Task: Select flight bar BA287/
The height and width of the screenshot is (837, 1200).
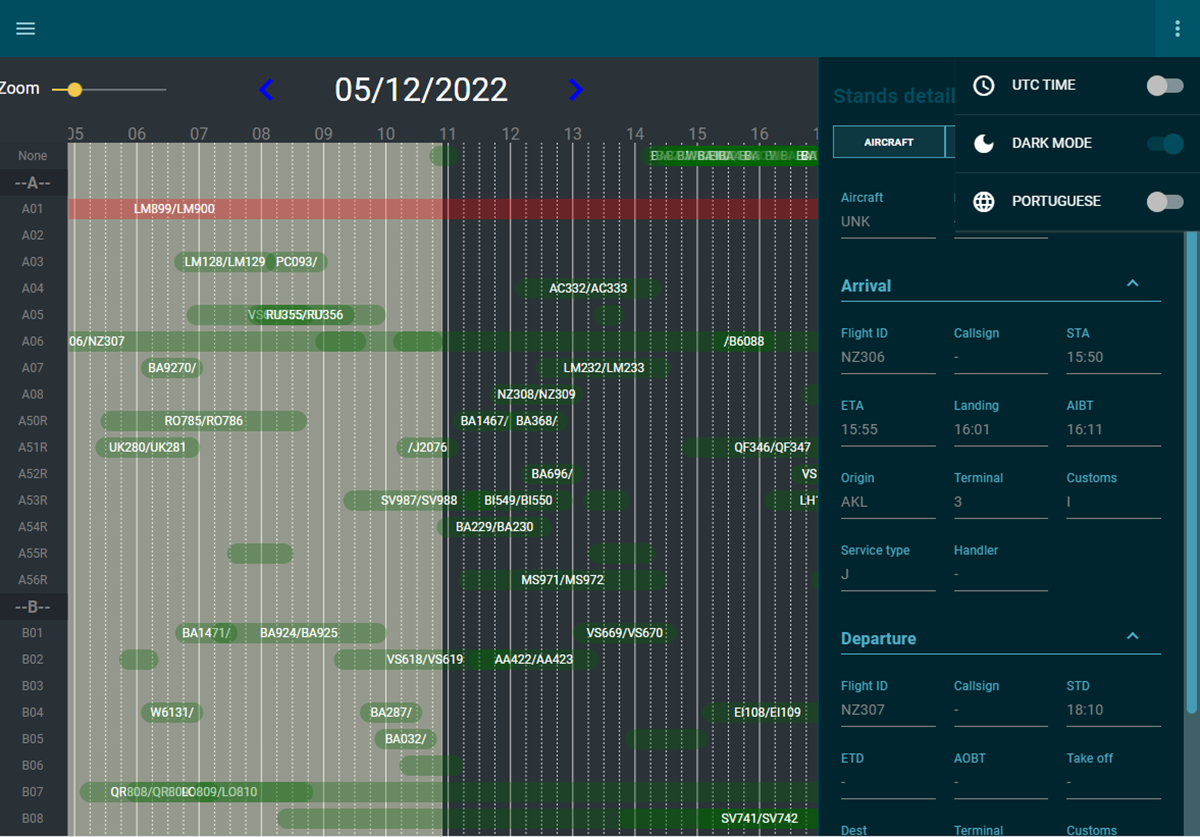Action: coord(391,712)
